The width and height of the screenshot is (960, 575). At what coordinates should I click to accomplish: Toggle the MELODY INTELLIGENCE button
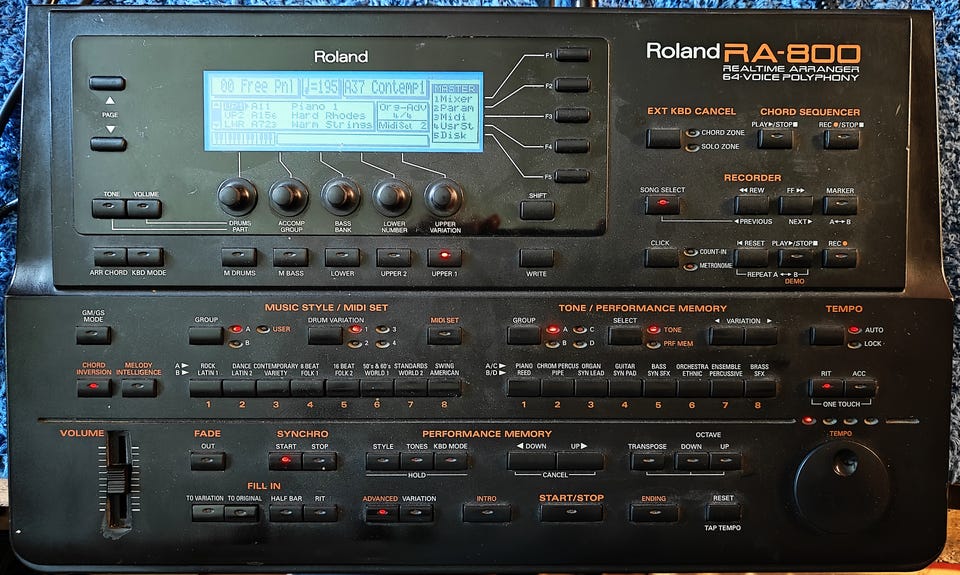coord(139,388)
